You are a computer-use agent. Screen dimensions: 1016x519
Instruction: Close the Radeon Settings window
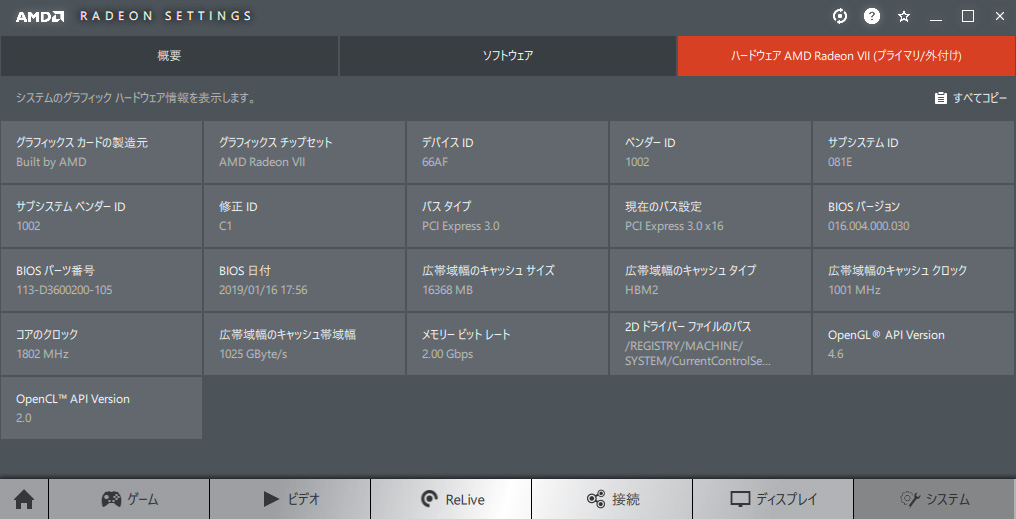click(999, 17)
